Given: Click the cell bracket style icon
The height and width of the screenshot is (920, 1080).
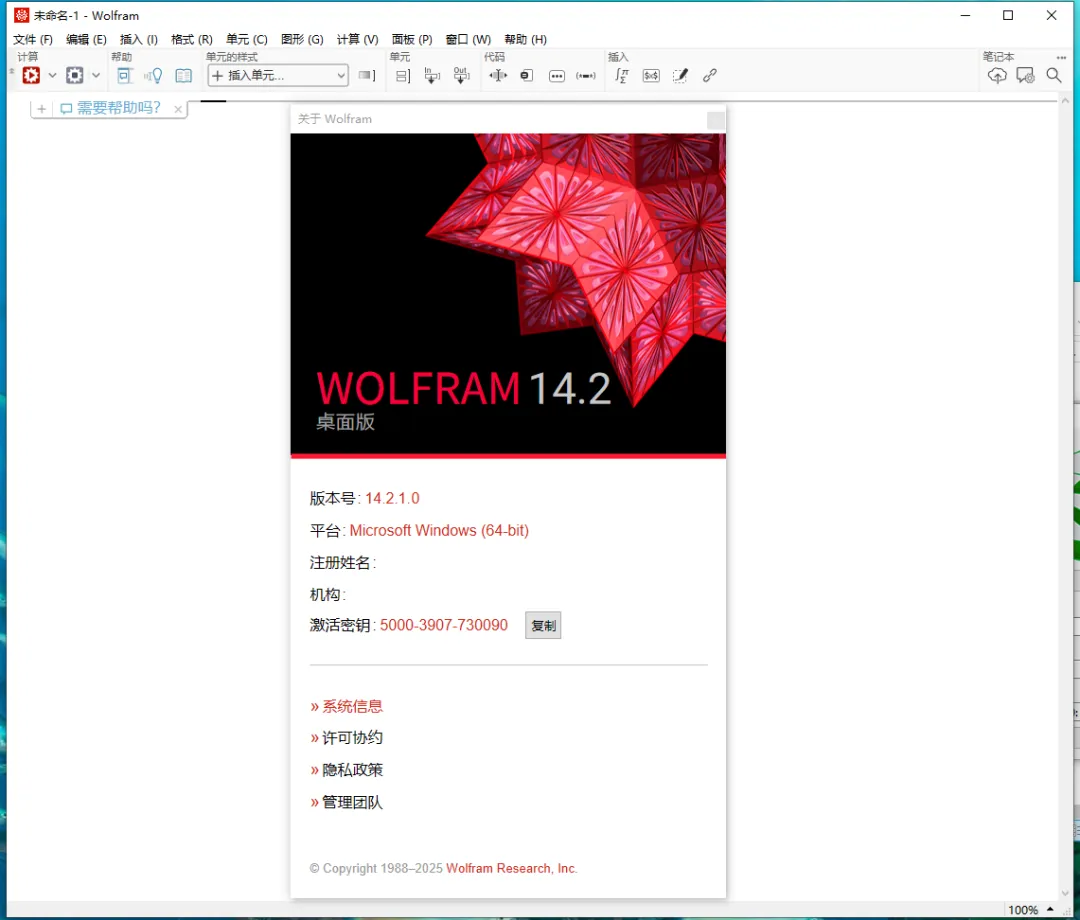Looking at the screenshot, I should click(367, 75).
